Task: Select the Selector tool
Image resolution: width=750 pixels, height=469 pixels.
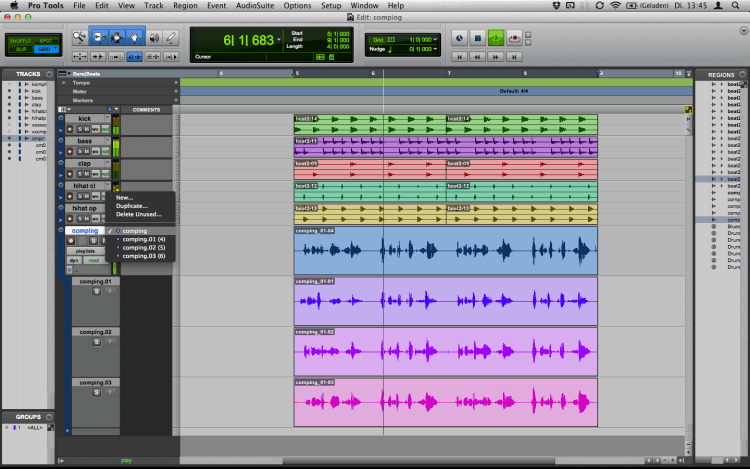Action: (117, 37)
